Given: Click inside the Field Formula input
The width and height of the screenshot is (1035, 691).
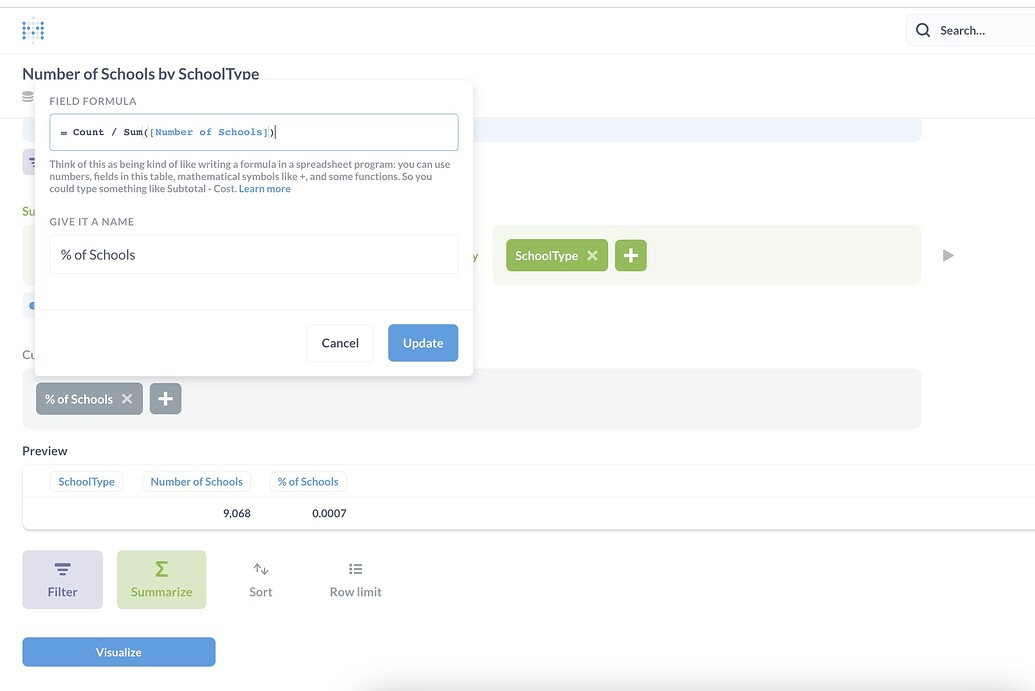Looking at the screenshot, I should point(253,131).
